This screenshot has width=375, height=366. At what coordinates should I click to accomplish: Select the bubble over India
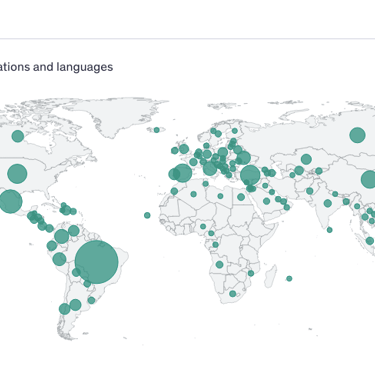click(328, 203)
